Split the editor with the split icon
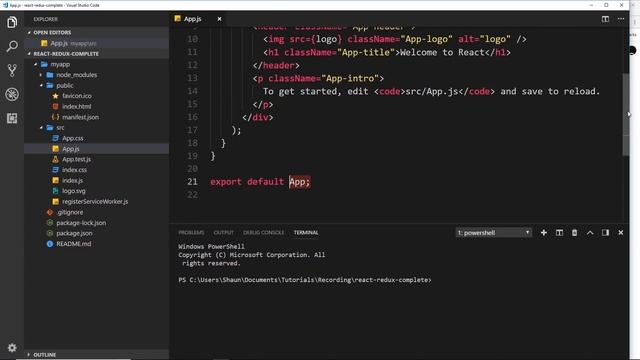Image resolution: width=640 pixels, height=360 pixels. point(605,19)
